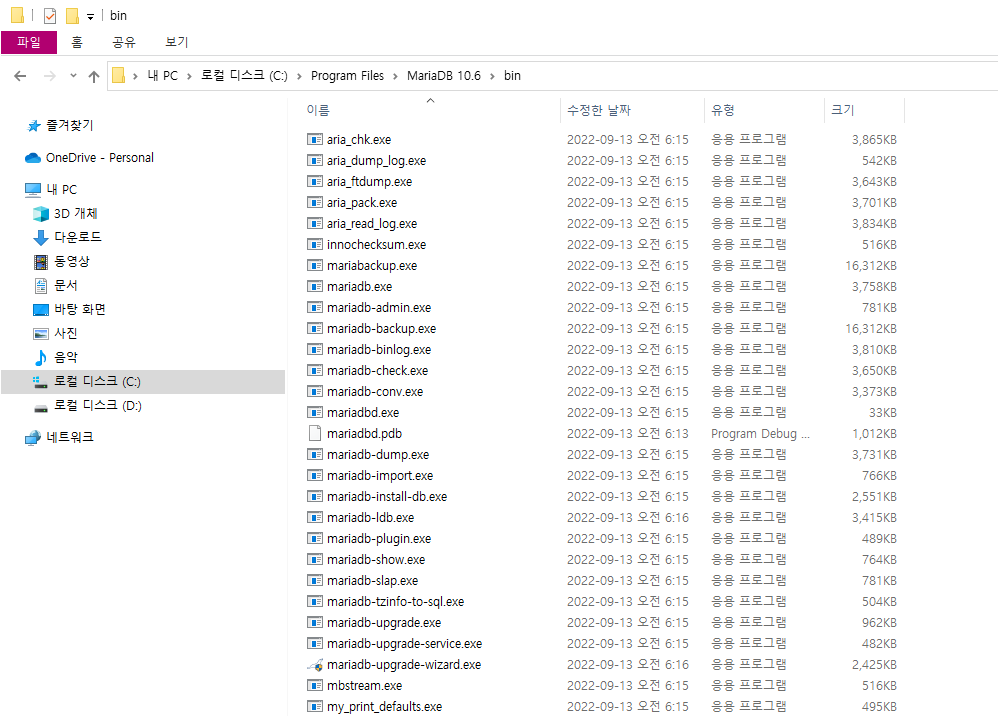Click the aria_pack.exe file icon
The height and width of the screenshot is (716, 998).
(314, 202)
